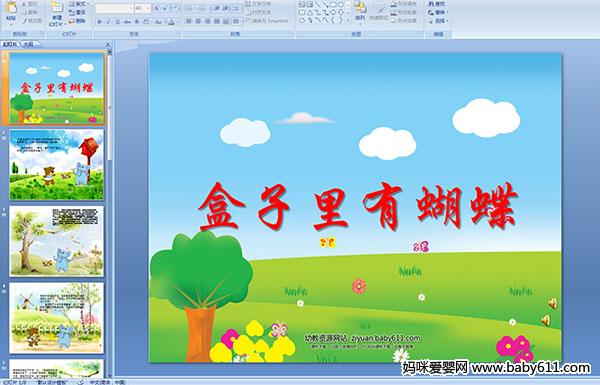This screenshot has width=600, height=385.
Task: Click the Replace icon in editing group
Action: (x=437, y=13)
